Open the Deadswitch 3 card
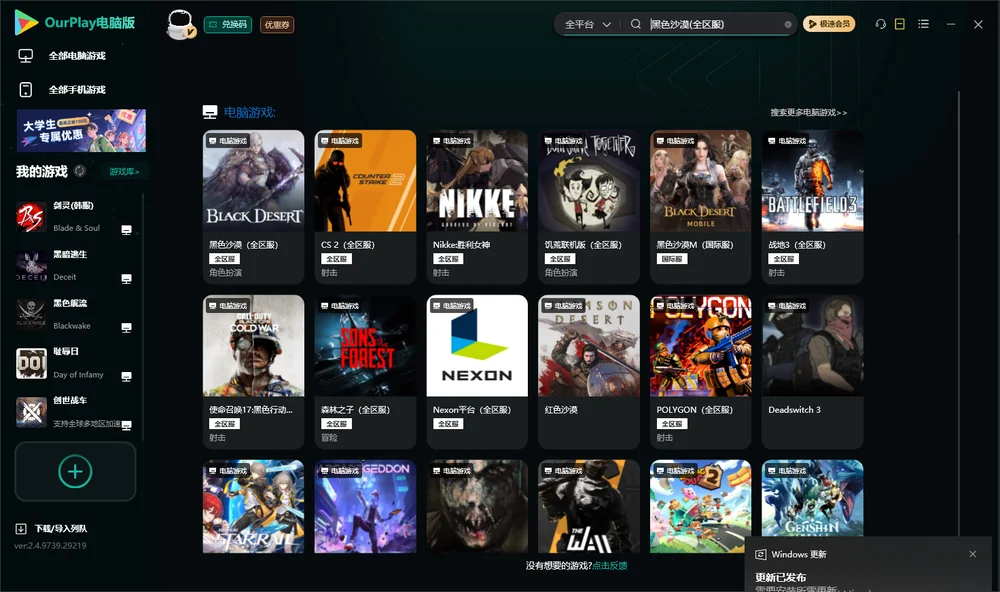Viewport: 1000px width, 592px height. (812, 371)
